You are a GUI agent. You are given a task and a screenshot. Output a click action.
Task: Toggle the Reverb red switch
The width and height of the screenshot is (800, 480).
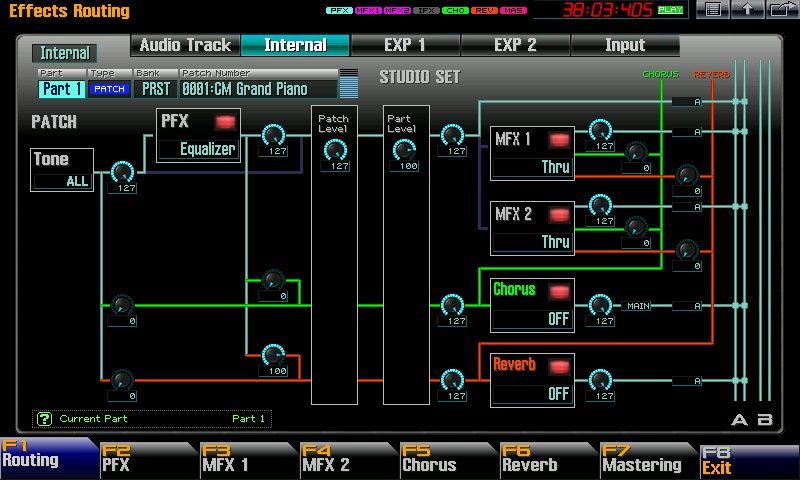pos(559,366)
